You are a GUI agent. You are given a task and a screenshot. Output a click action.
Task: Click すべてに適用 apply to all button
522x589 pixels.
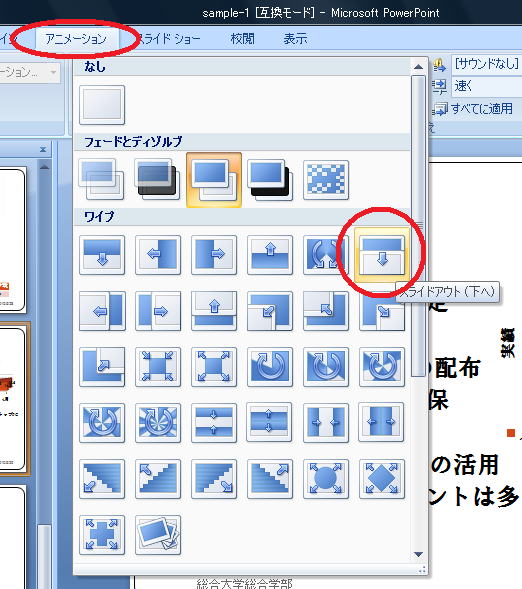(473, 109)
